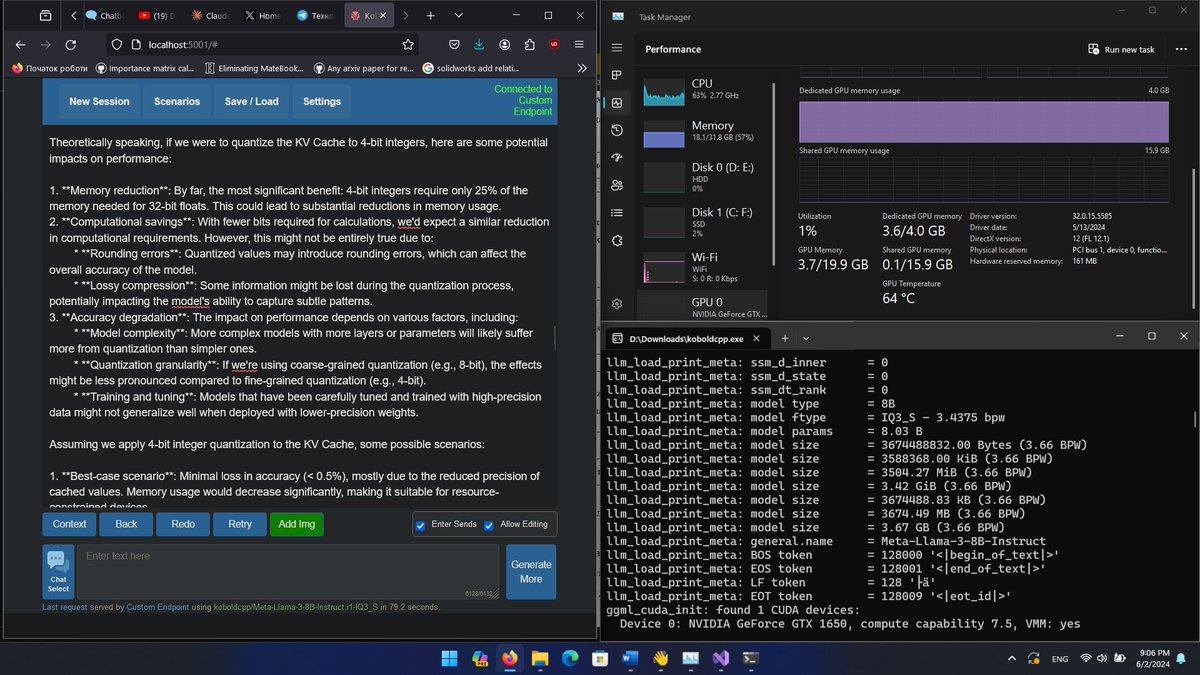Open Task Manager settings gear
This screenshot has height=675, width=1200.
[618, 303]
